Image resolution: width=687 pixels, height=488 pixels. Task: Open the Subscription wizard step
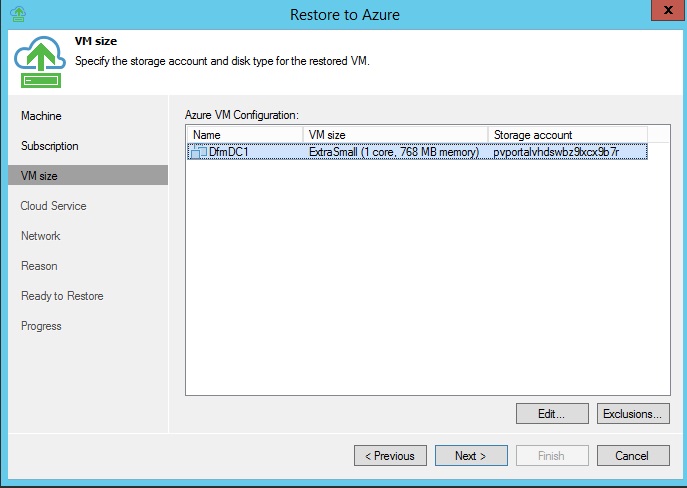point(49,146)
